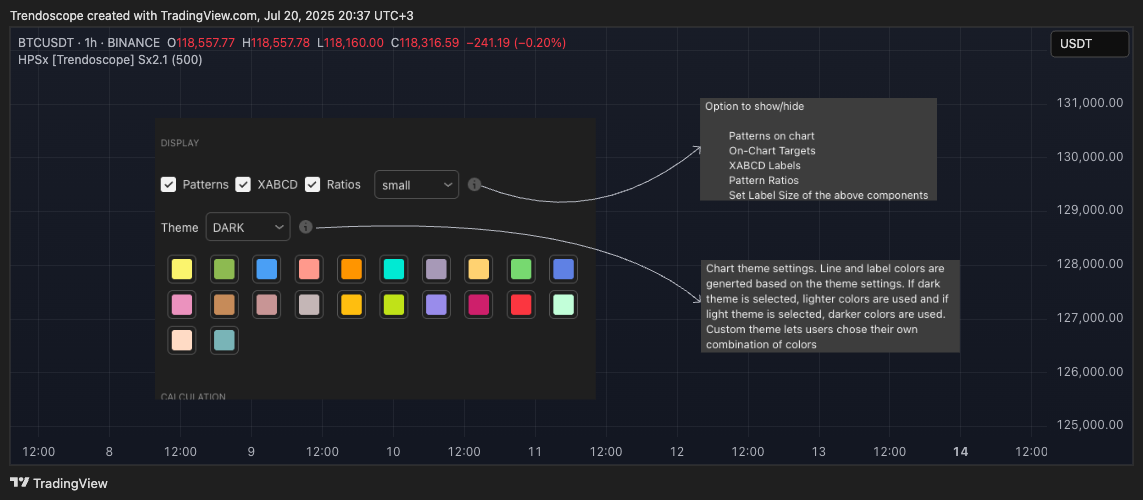Uncheck the Patterns checkbox
This screenshot has width=1143, height=500.
tap(168, 184)
